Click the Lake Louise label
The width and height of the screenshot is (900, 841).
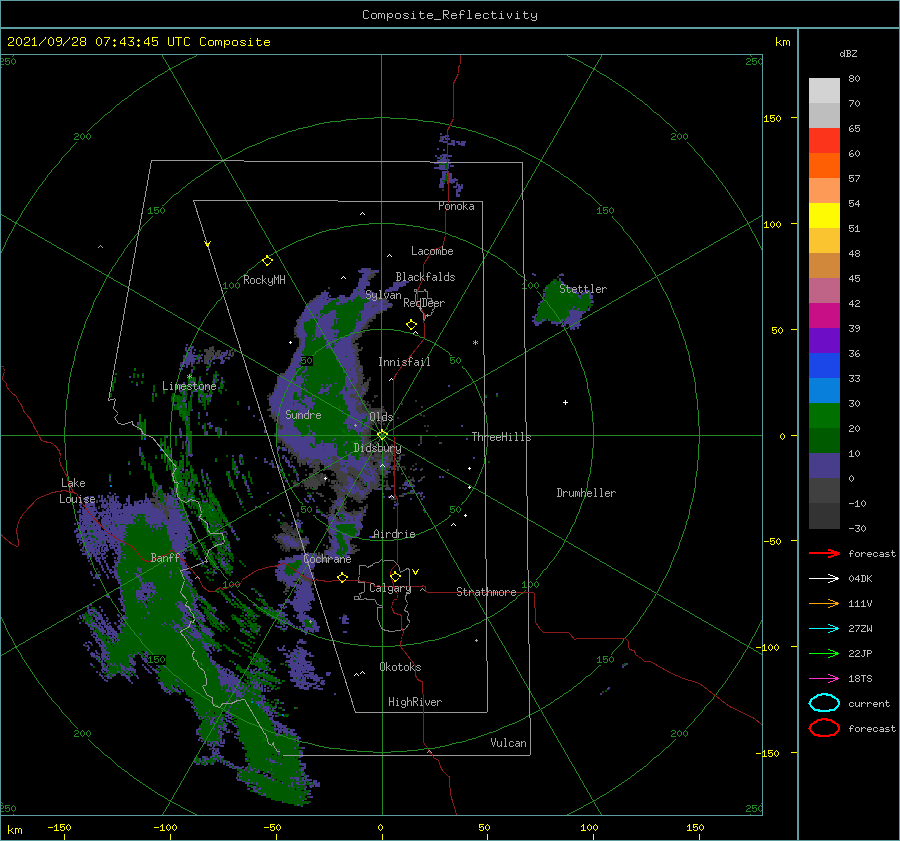pyautogui.click(x=77, y=491)
